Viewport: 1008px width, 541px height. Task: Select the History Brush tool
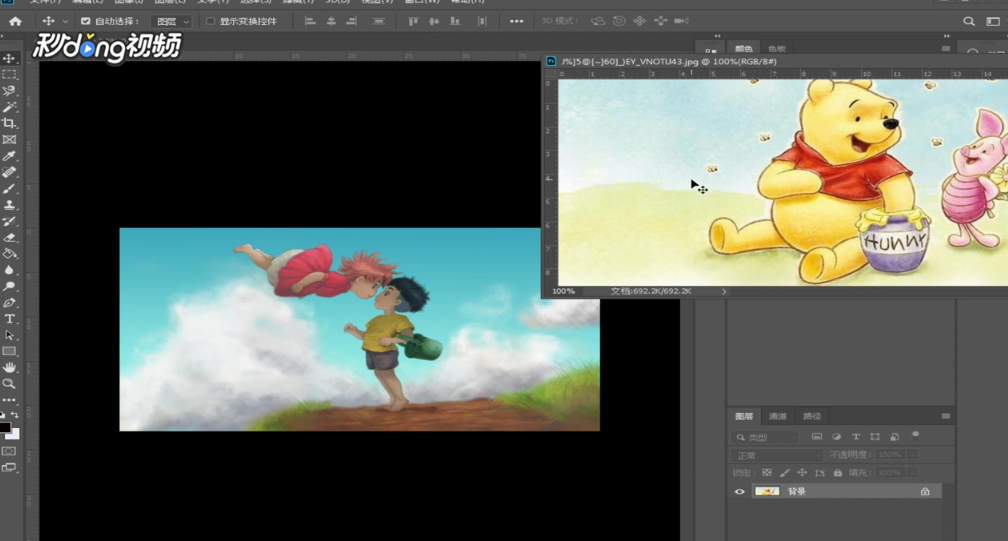click(x=9, y=221)
